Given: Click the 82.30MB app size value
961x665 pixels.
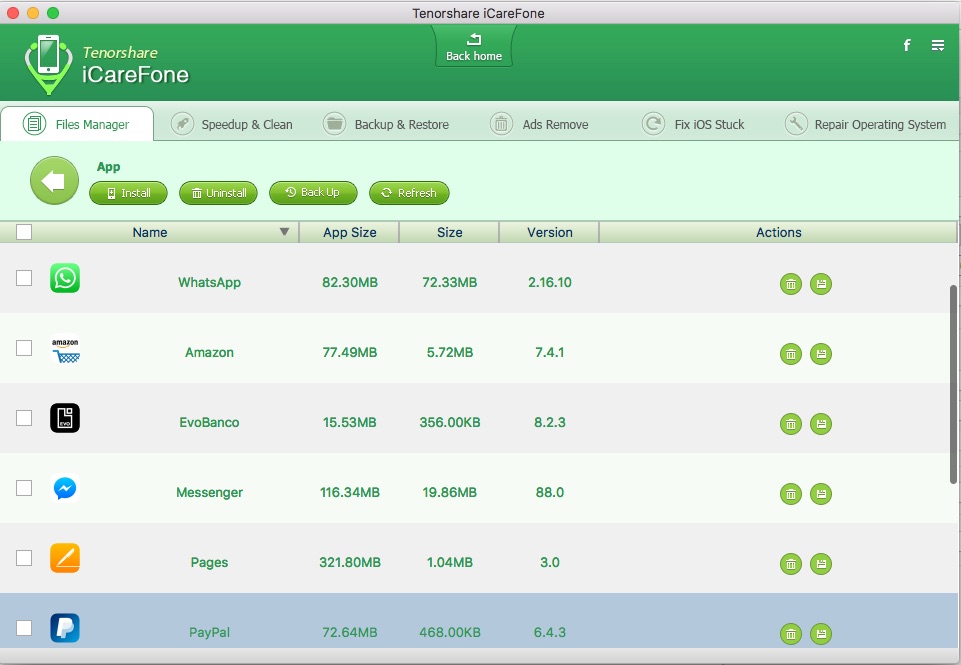Looking at the screenshot, I should click(350, 283).
